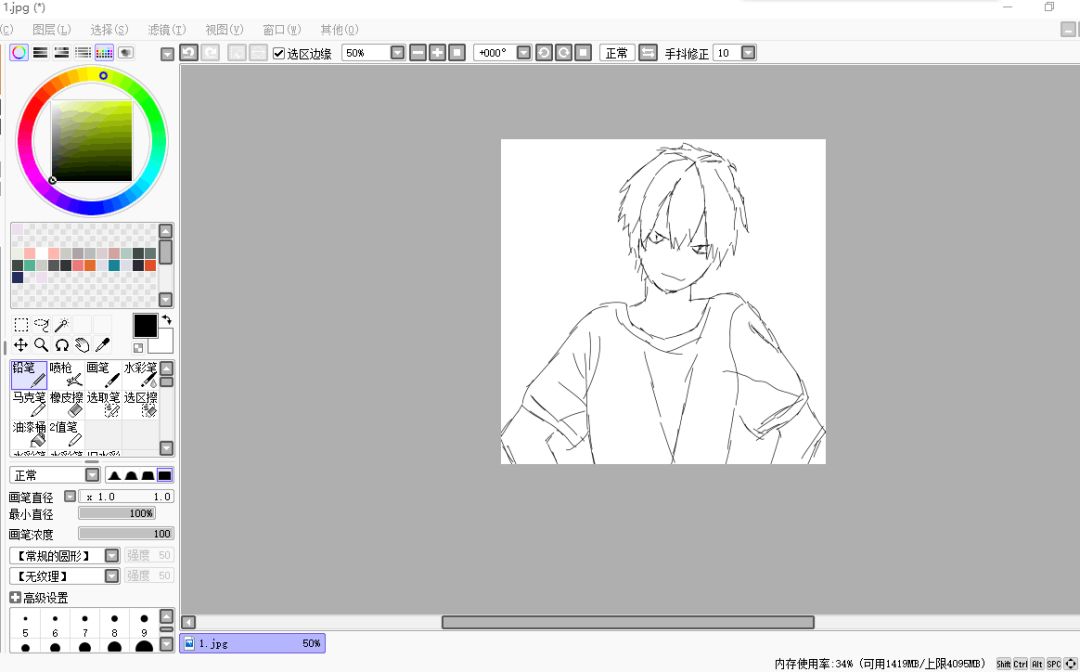The height and width of the screenshot is (672, 1080).
Task: Zoom out with the minus button
Action: [x=417, y=52]
